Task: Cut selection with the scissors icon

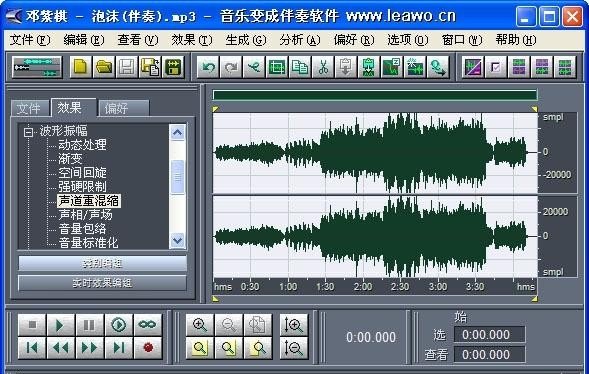Action: tap(323, 67)
